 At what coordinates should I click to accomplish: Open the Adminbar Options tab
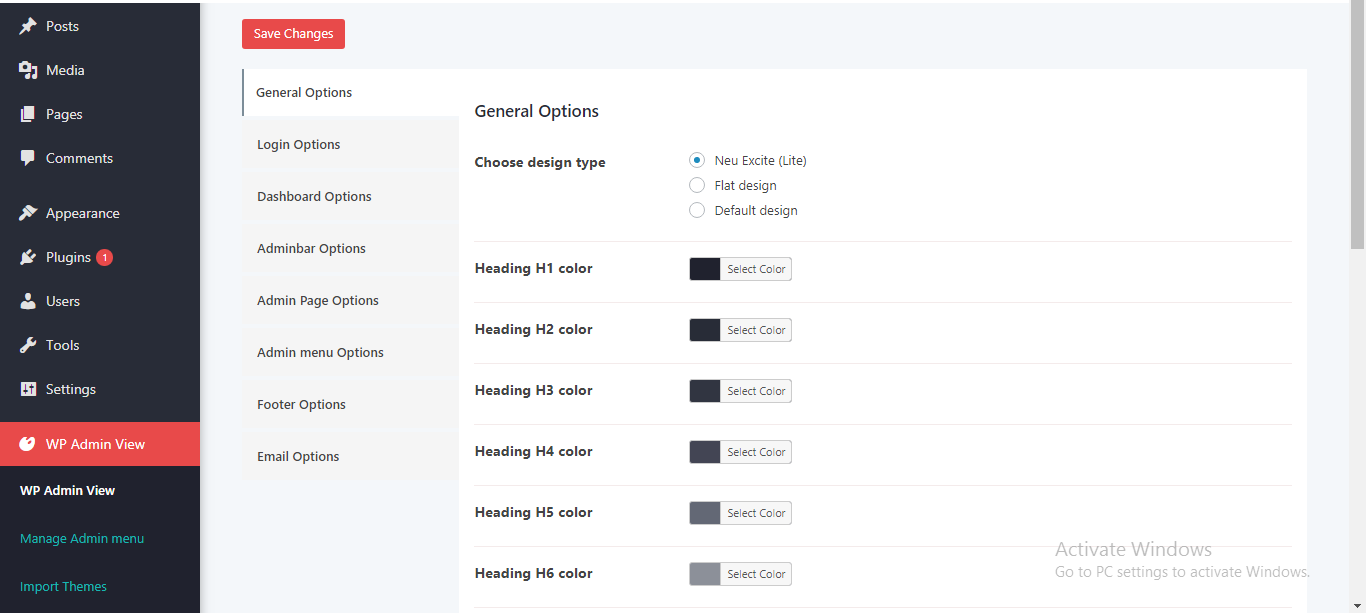(350, 248)
